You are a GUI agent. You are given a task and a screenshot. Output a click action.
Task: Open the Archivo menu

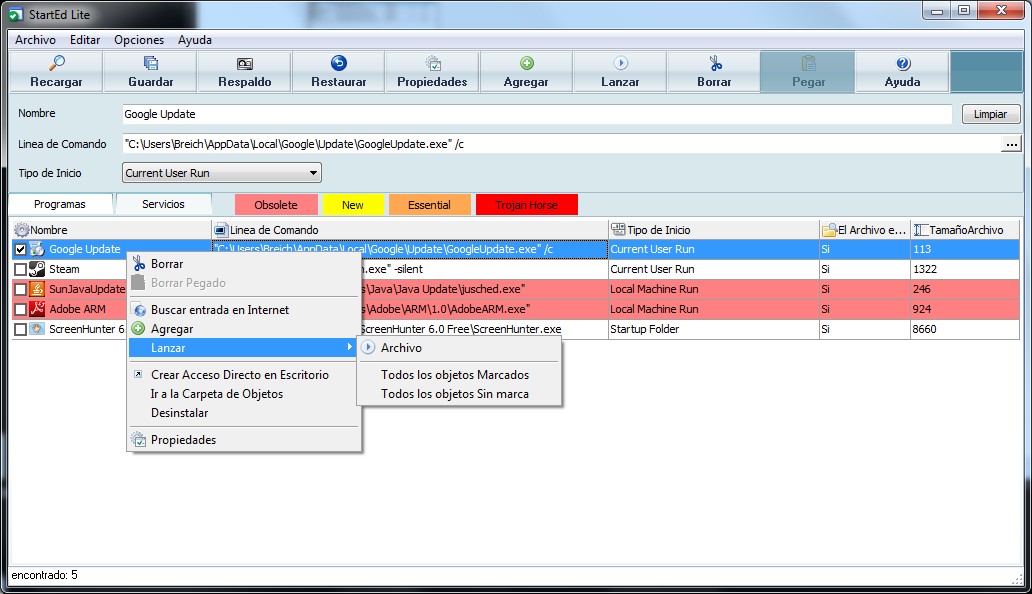coord(36,39)
